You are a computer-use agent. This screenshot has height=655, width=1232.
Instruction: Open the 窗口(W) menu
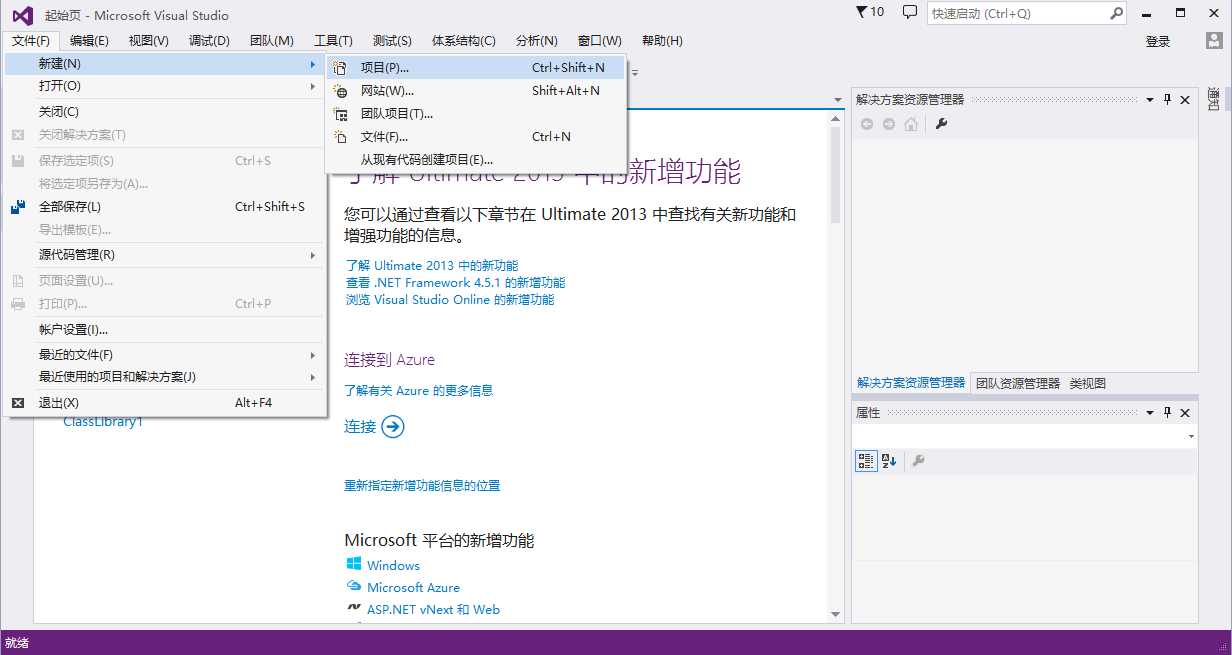pyautogui.click(x=599, y=41)
